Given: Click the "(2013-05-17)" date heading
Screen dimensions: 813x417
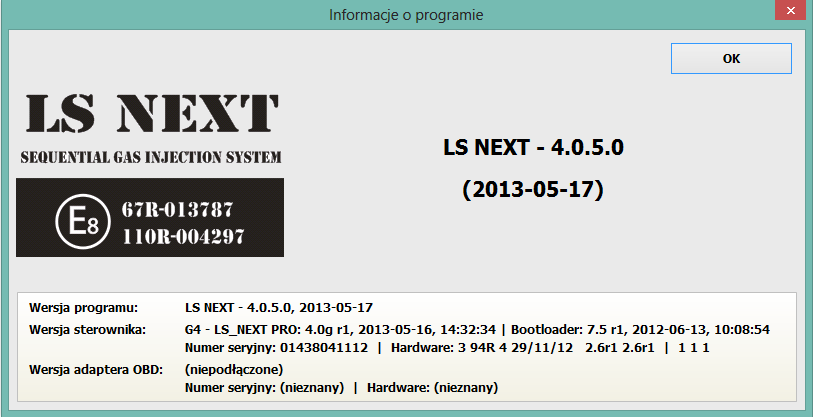Looking at the screenshot, I should (x=533, y=190).
